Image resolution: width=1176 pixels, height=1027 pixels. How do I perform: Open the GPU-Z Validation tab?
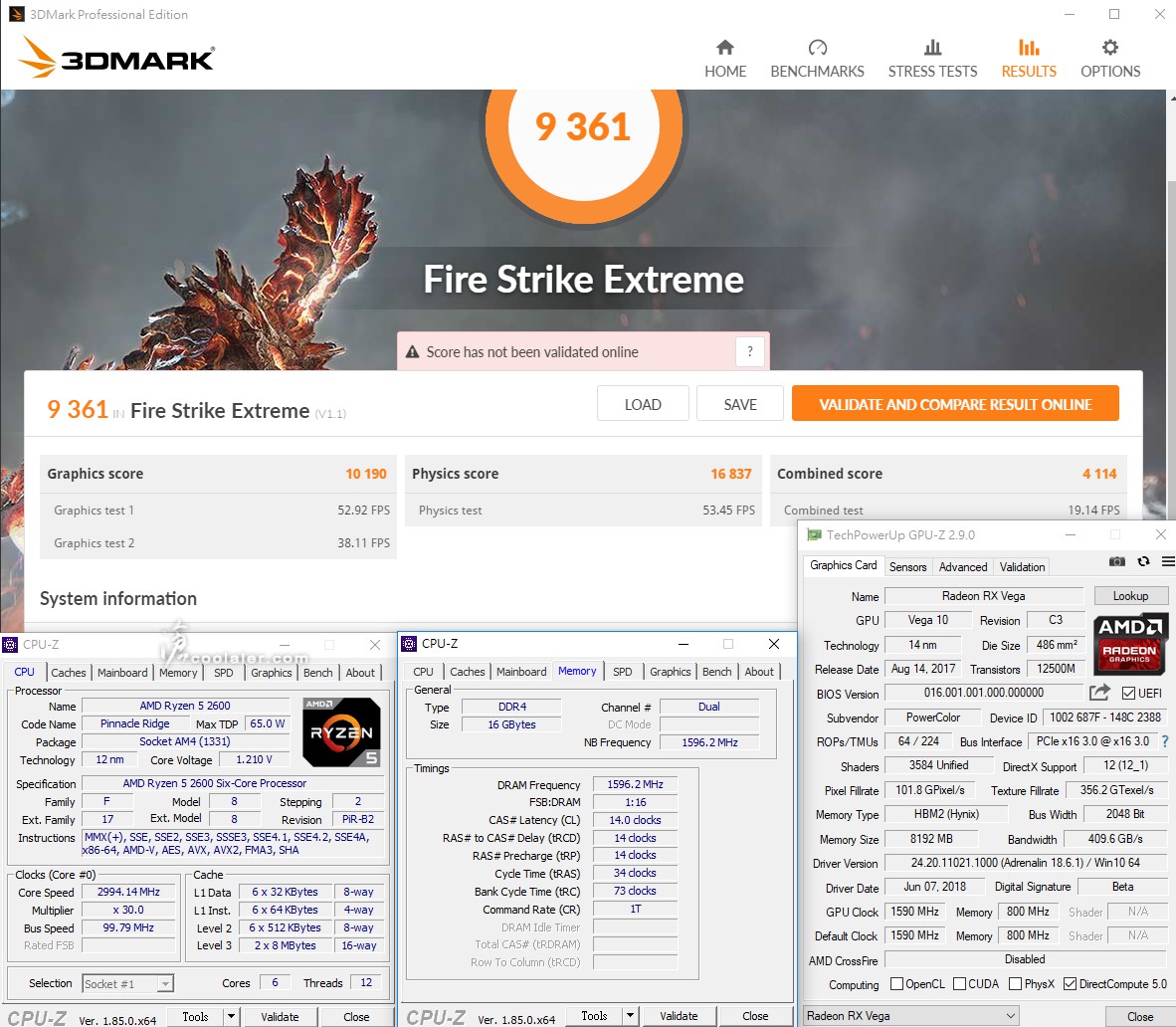pyautogui.click(x=1022, y=566)
